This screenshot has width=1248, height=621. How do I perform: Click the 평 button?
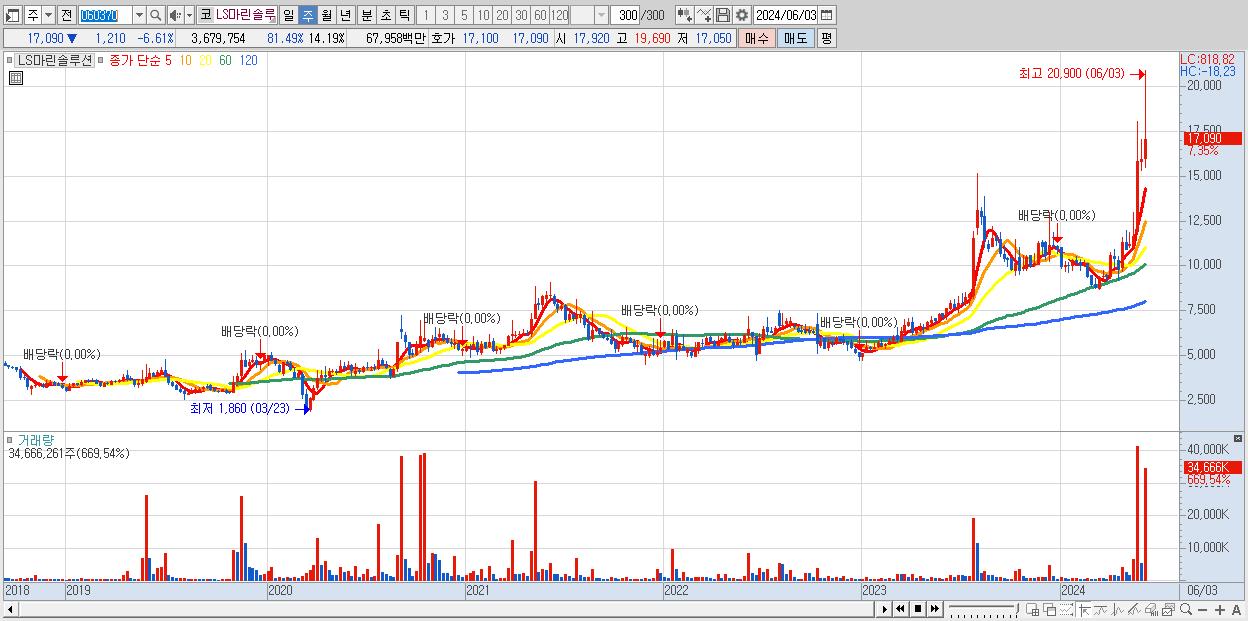pyautogui.click(x=826, y=38)
